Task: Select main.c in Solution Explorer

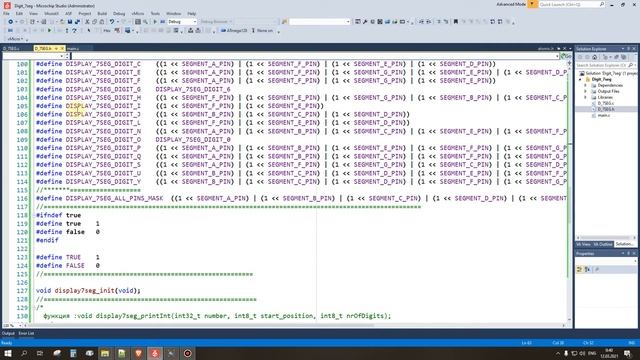Action: (604, 116)
